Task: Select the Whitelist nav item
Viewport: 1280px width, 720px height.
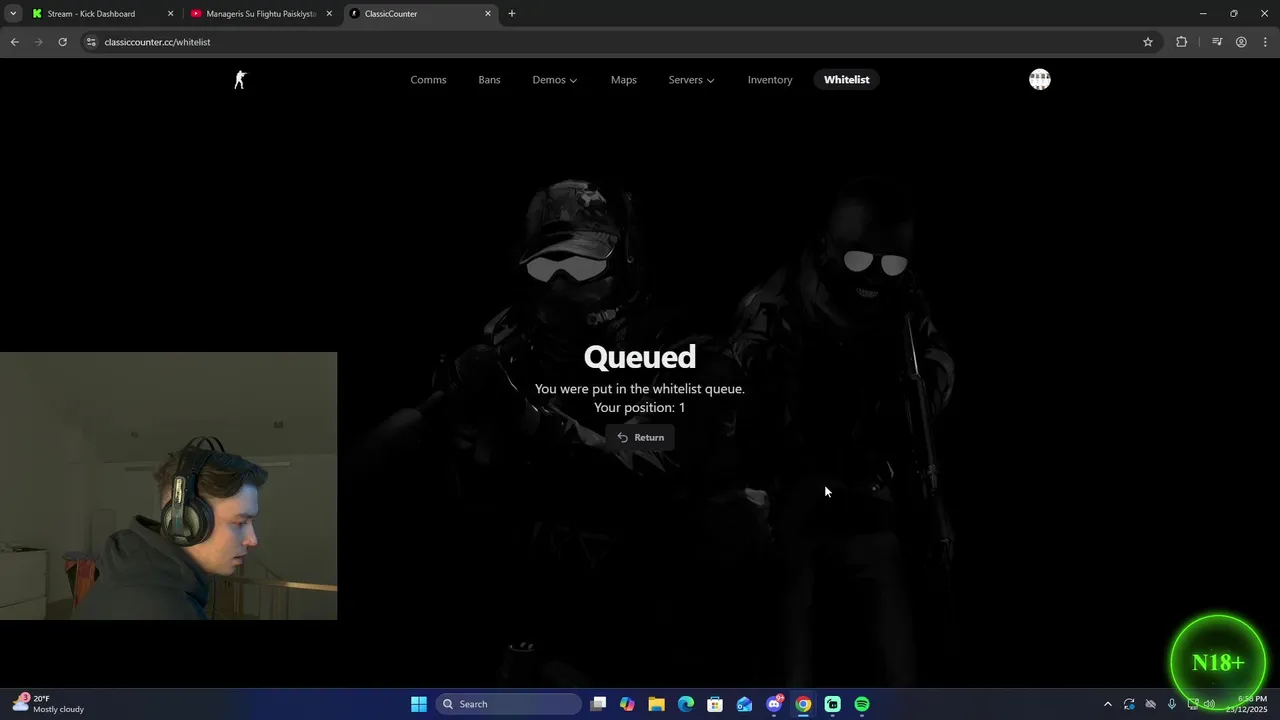Action: coord(847,80)
